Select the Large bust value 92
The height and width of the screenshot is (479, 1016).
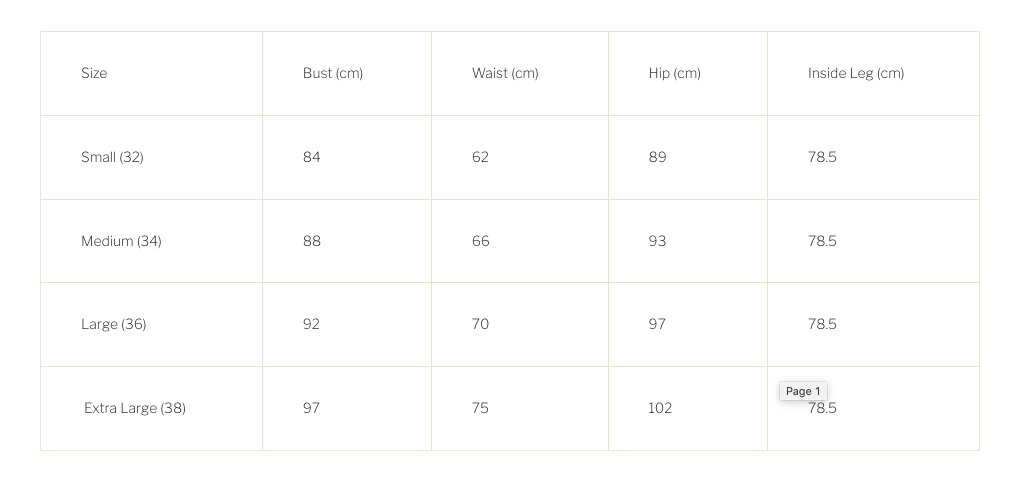point(312,324)
